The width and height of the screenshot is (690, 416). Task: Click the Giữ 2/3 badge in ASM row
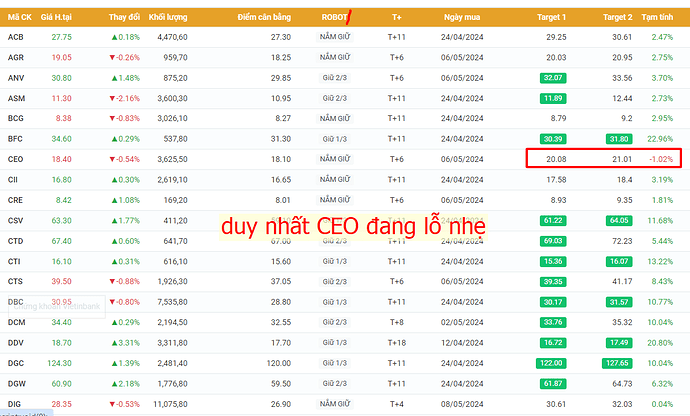click(x=334, y=98)
